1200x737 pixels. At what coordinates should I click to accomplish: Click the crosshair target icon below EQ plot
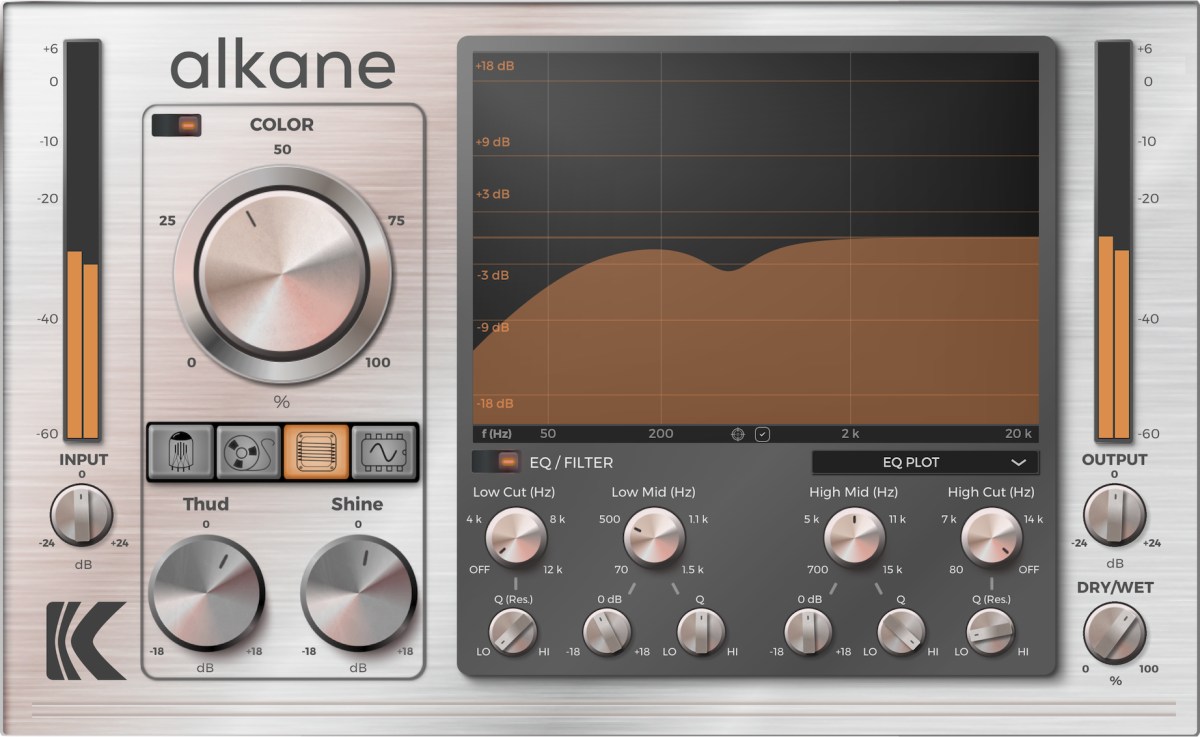pyautogui.click(x=738, y=434)
